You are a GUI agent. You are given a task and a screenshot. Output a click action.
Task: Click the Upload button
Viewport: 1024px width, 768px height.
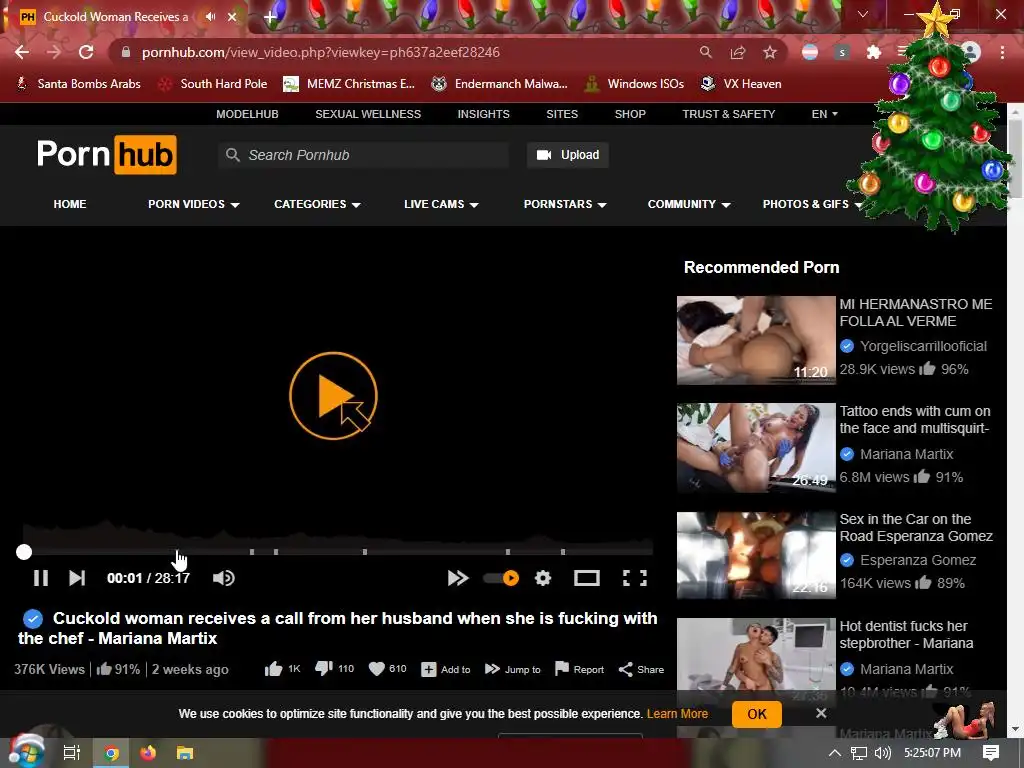point(568,155)
